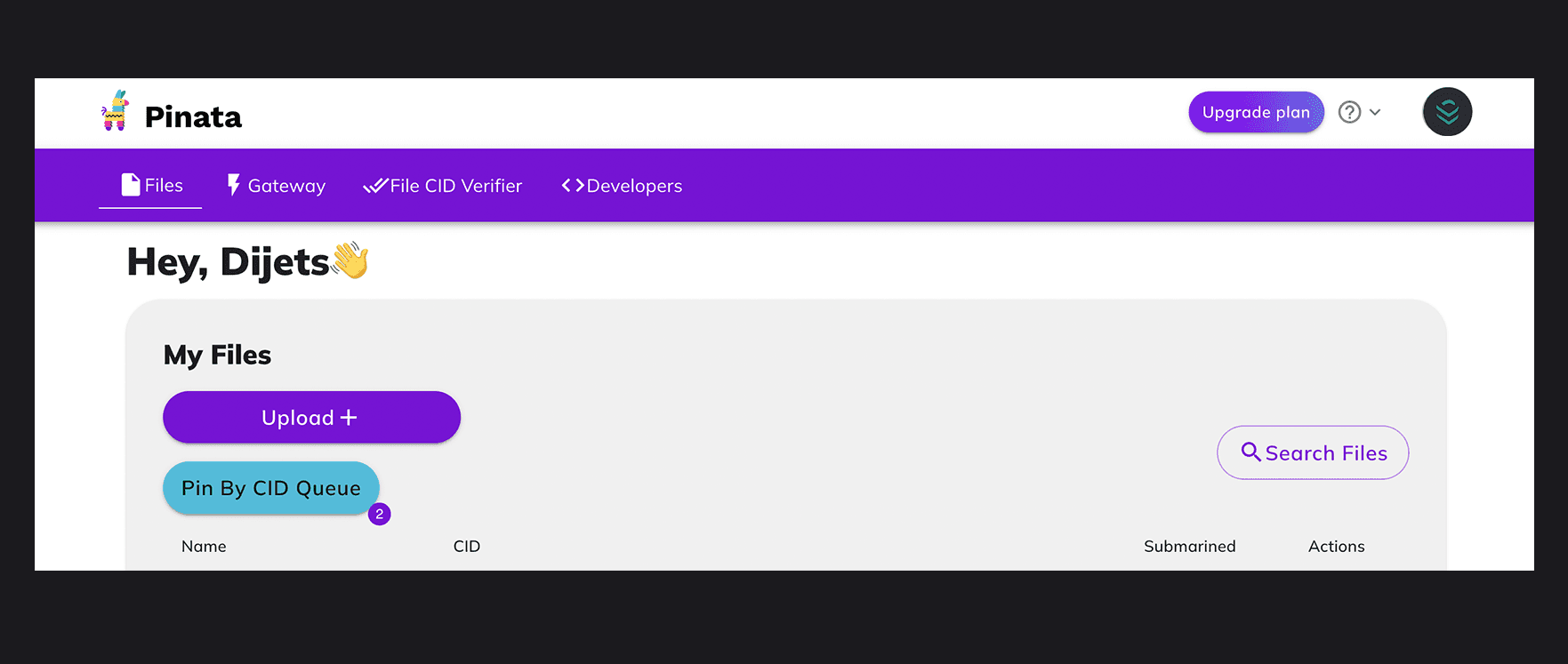Click the Name column header
Screen dimensions: 1568x664
204,547
